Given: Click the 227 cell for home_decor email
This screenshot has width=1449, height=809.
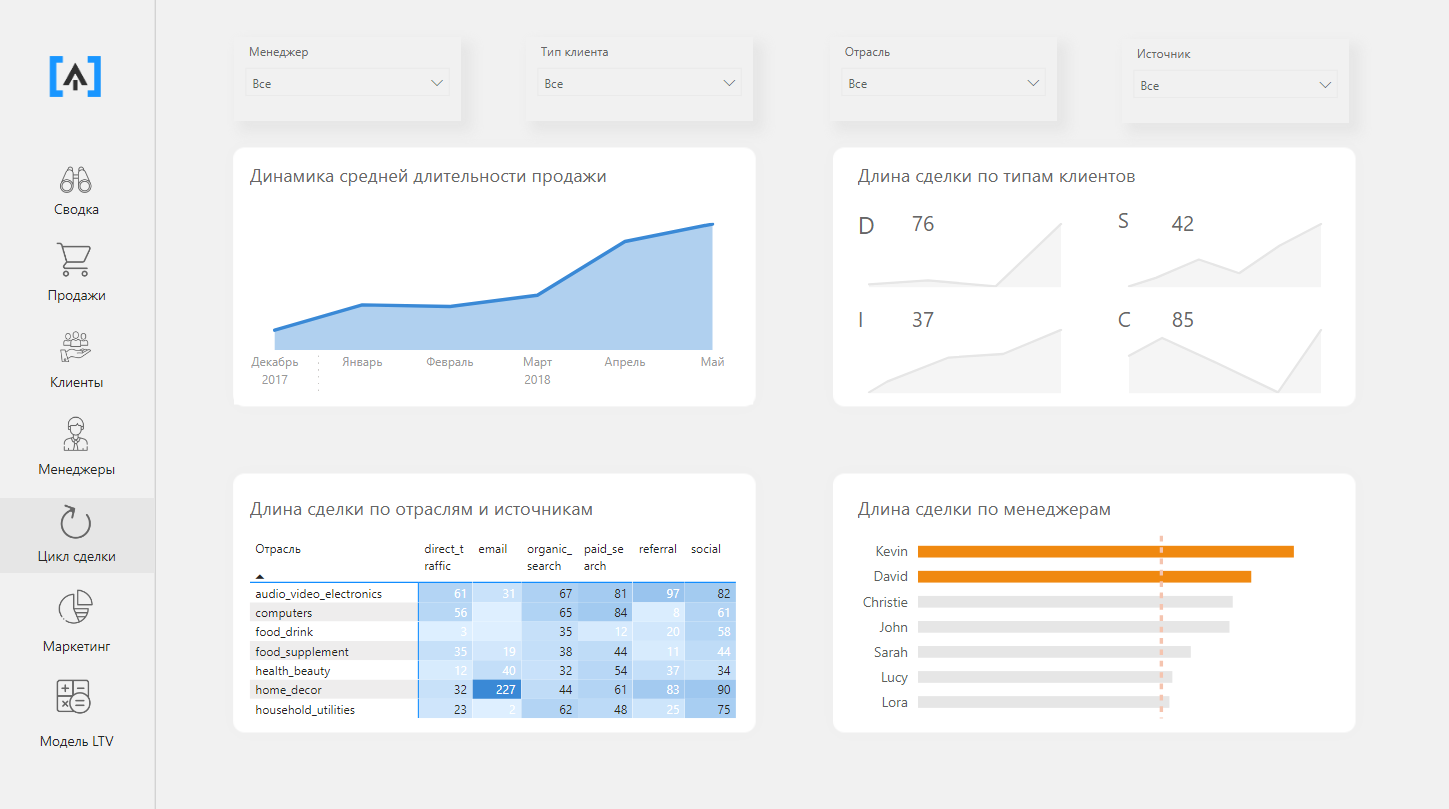Looking at the screenshot, I should [x=496, y=690].
